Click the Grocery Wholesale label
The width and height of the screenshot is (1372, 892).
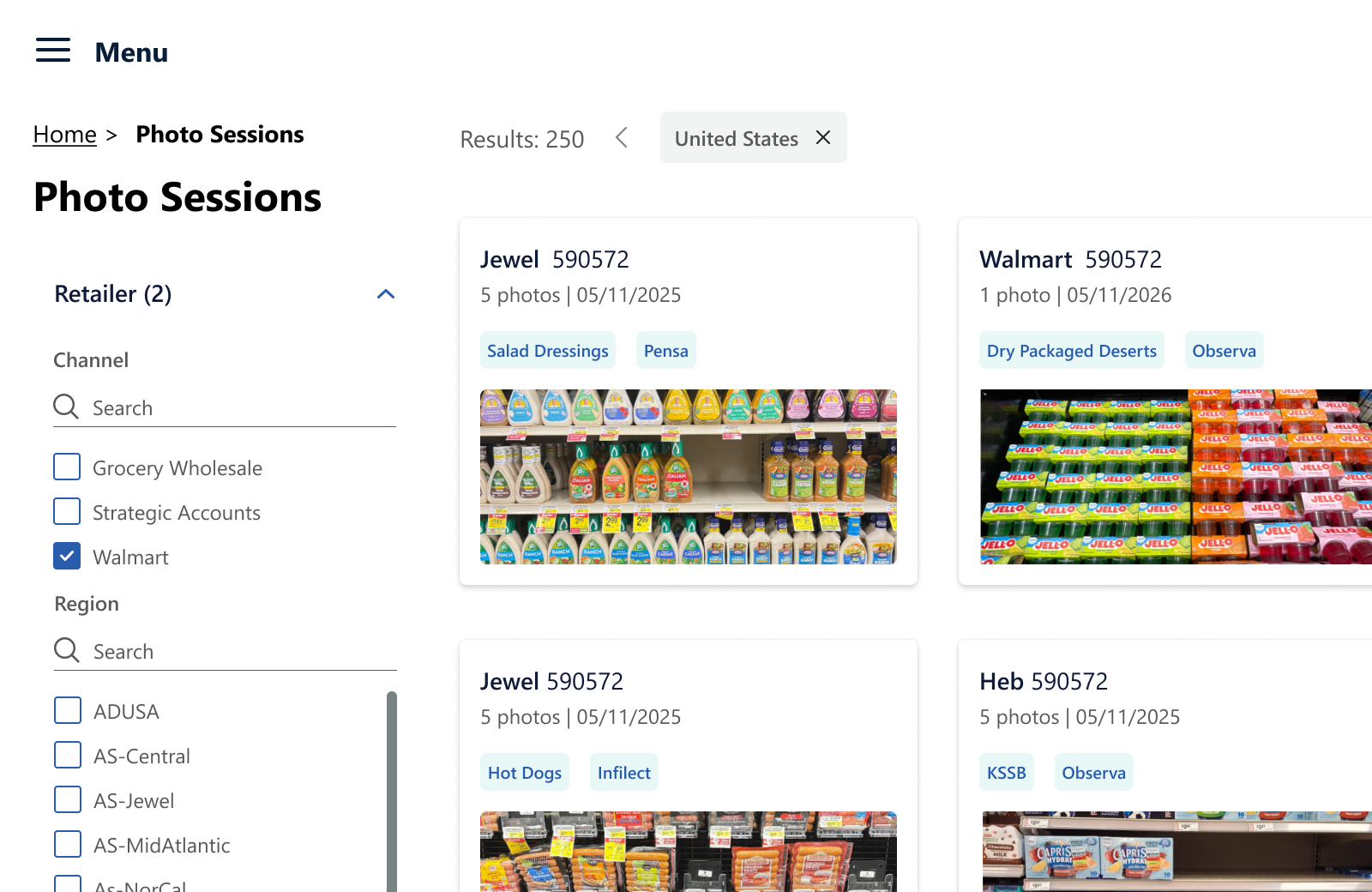pos(178,468)
